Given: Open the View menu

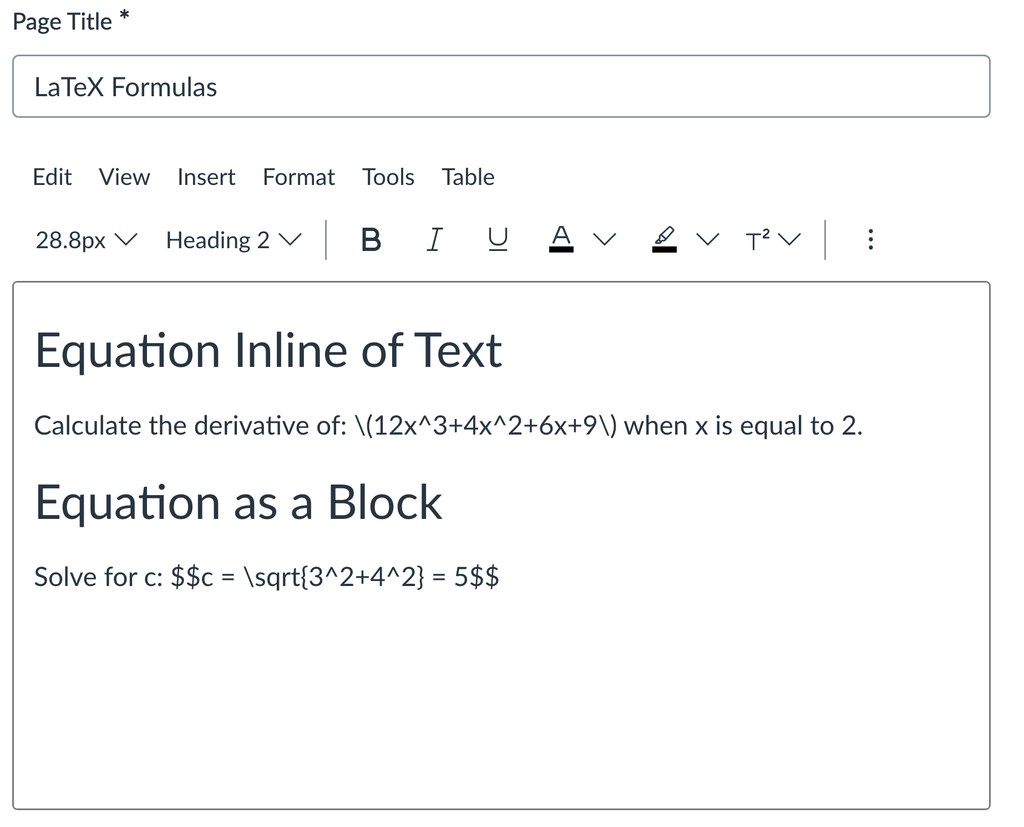Looking at the screenshot, I should click(x=124, y=177).
